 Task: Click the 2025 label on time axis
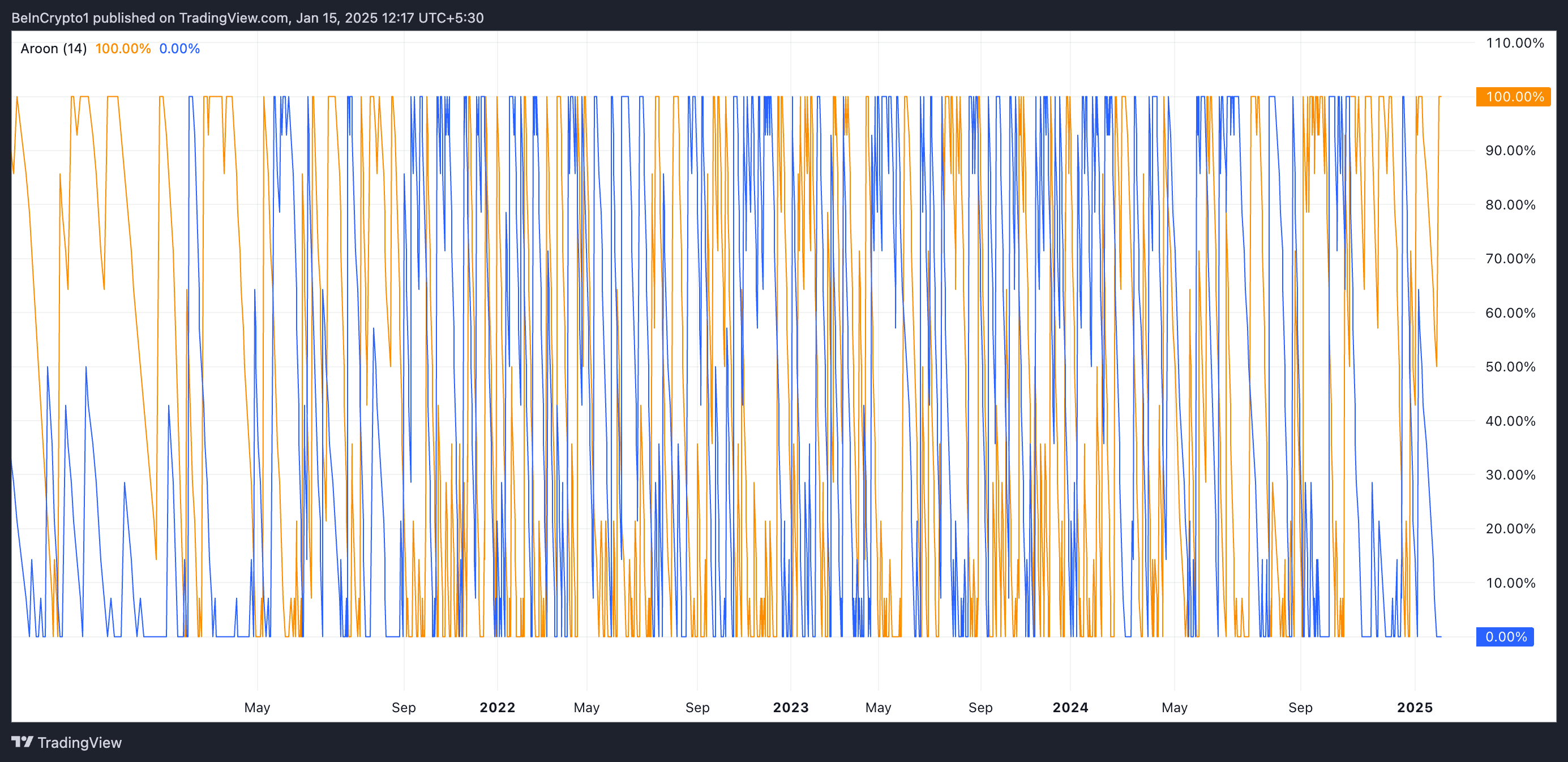click(x=1415, y=707)
